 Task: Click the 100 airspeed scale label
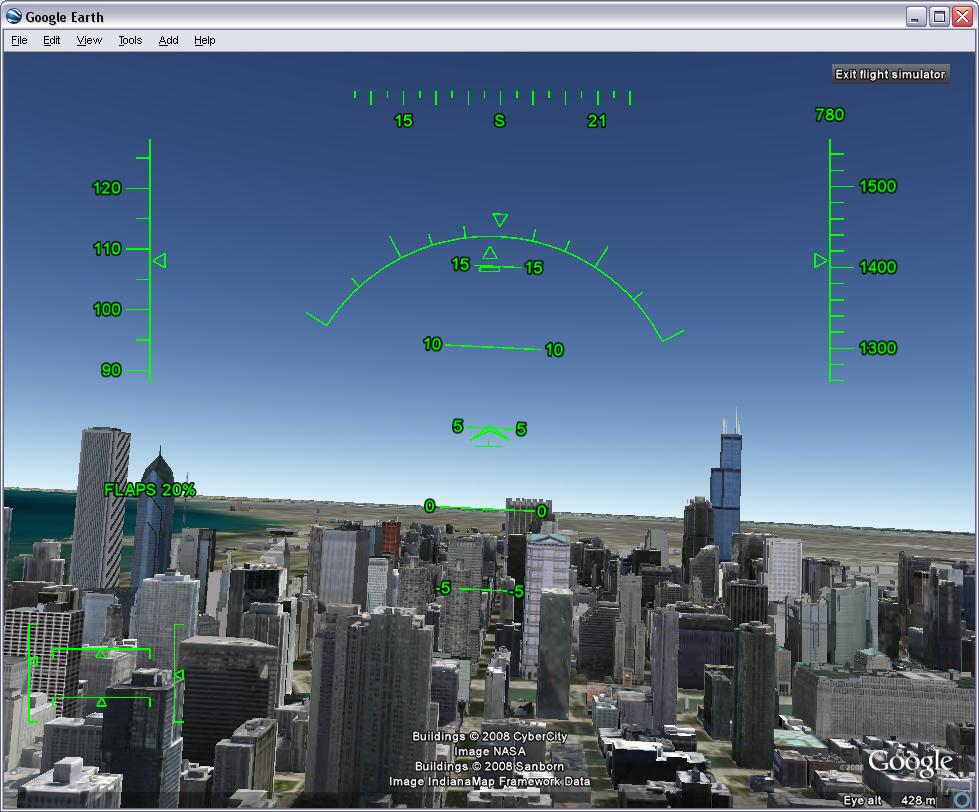107,309
